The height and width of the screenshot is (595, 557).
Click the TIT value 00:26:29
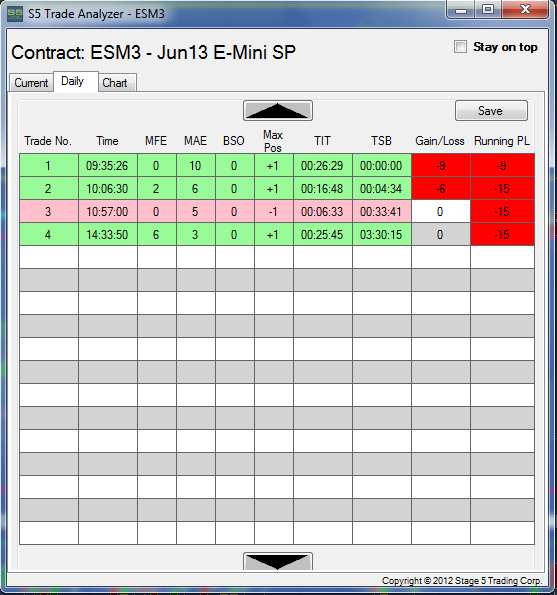323,165
